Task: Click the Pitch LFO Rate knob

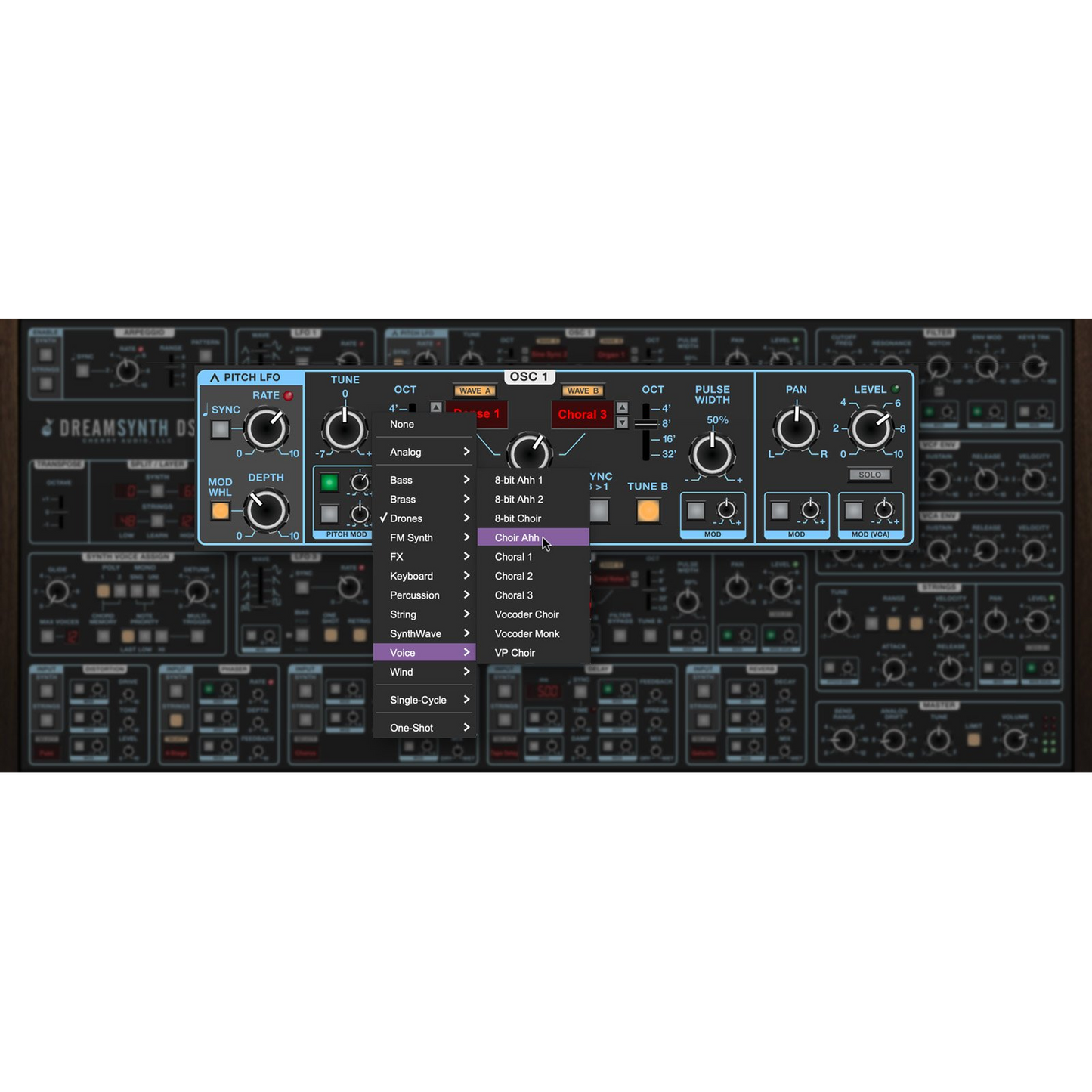Action: tap(267, 428)
